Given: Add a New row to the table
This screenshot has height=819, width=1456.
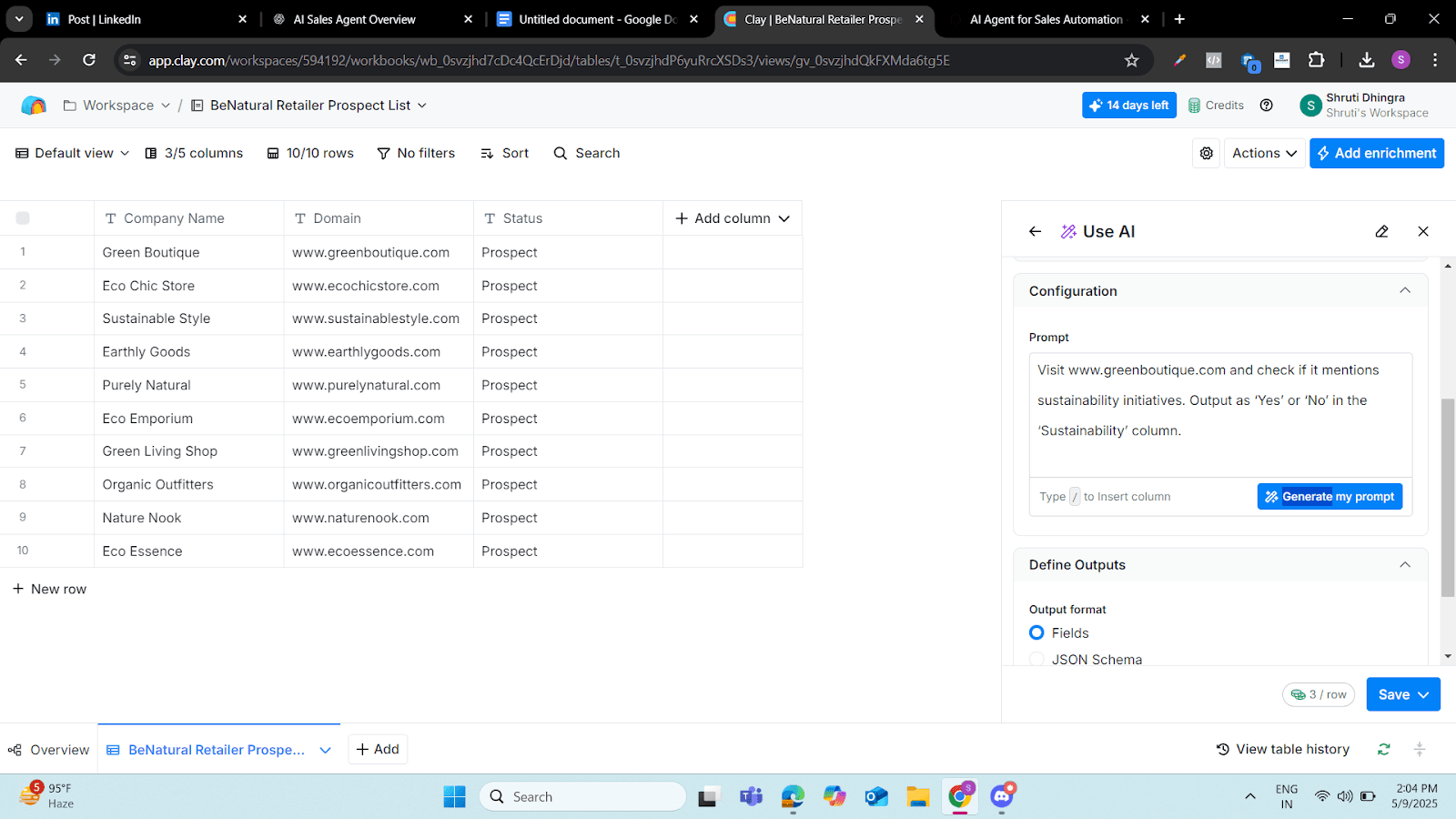Looking at the screenshot, I should click(50, 589).
